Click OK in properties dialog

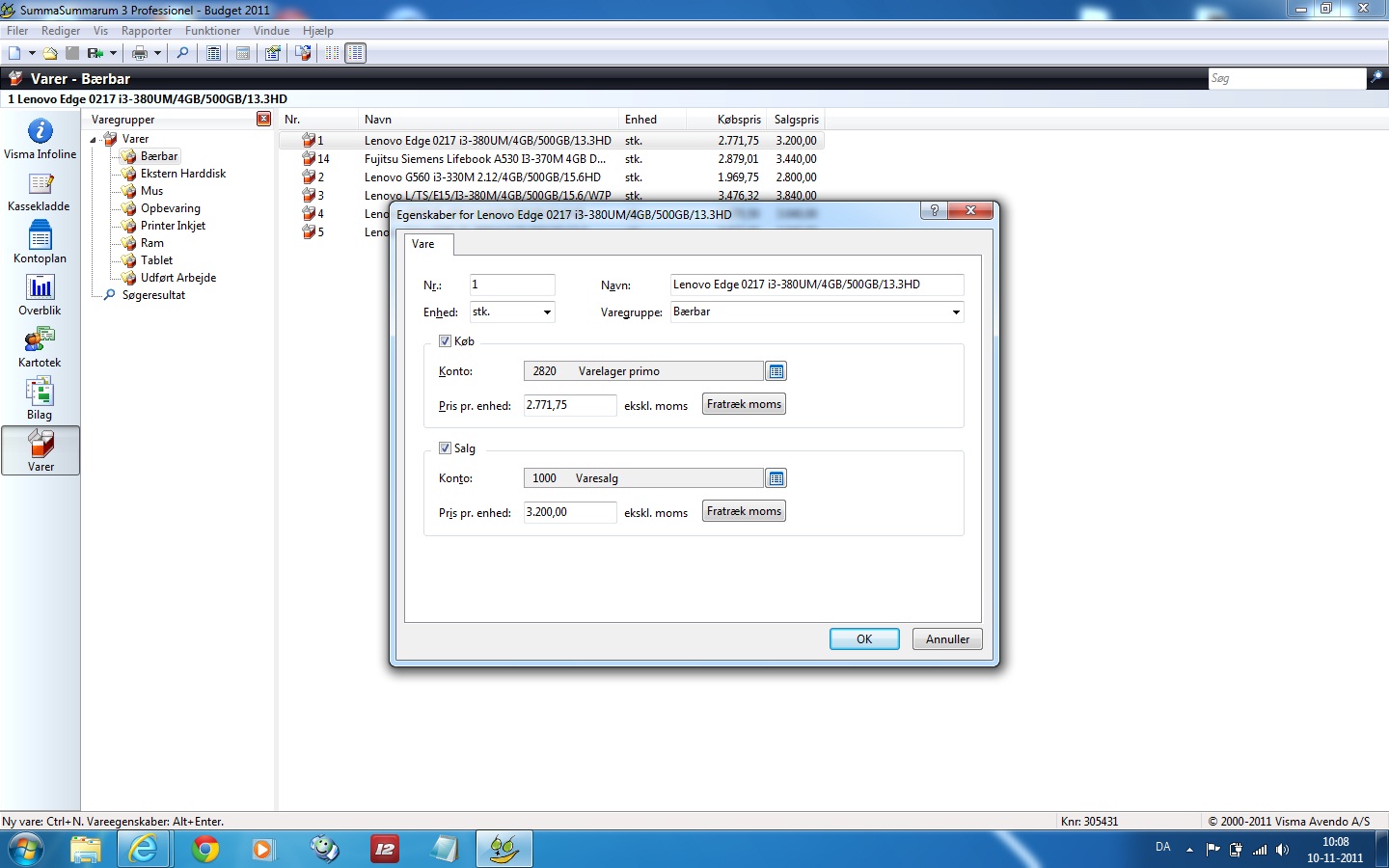pos(864,639)
